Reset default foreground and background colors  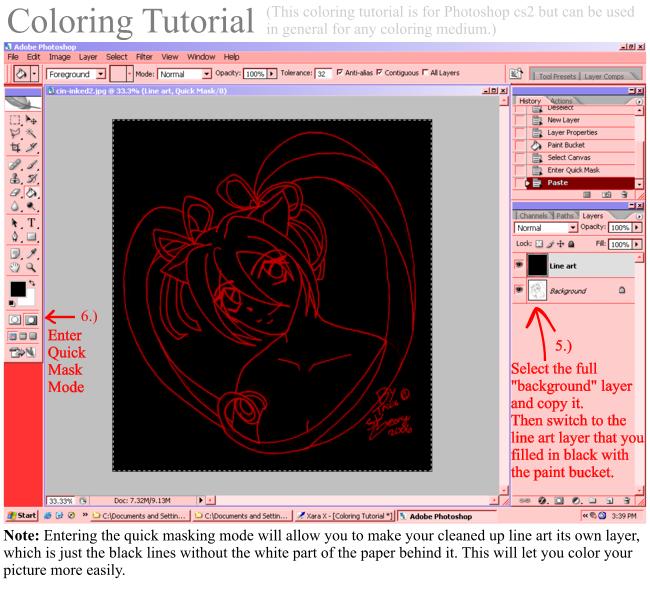pyautogui.click(x=12, y=303)
